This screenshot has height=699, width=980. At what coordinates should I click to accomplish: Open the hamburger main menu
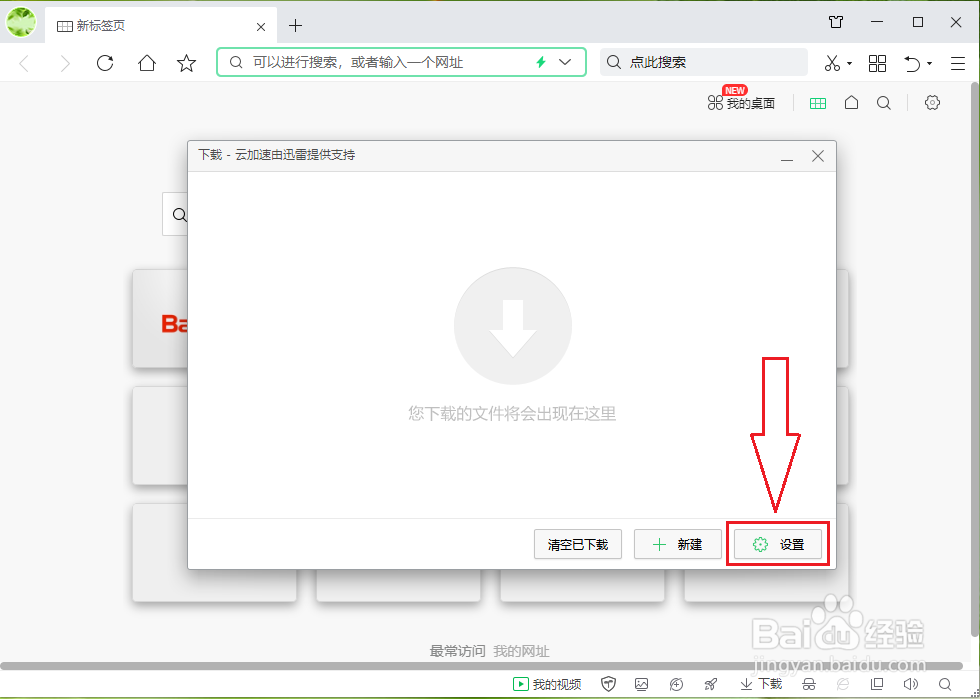pos(958,62)
